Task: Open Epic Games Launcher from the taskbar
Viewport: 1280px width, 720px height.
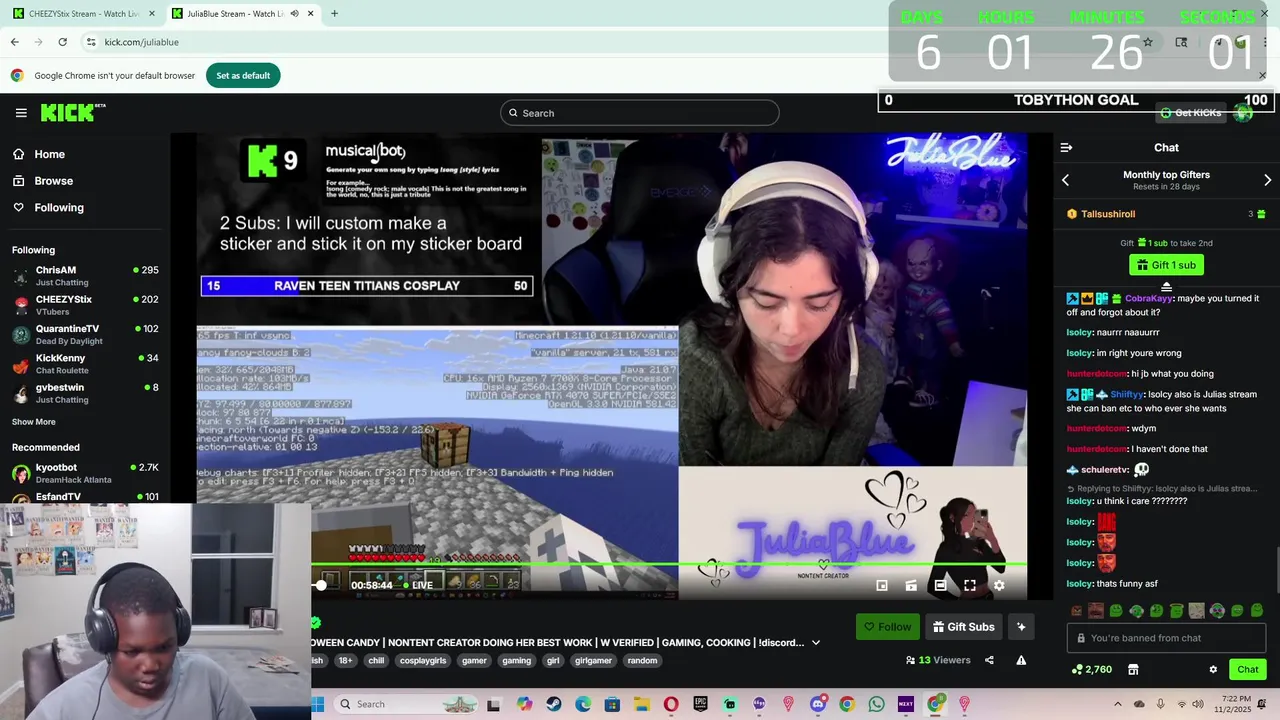Action: coord(700,704)
